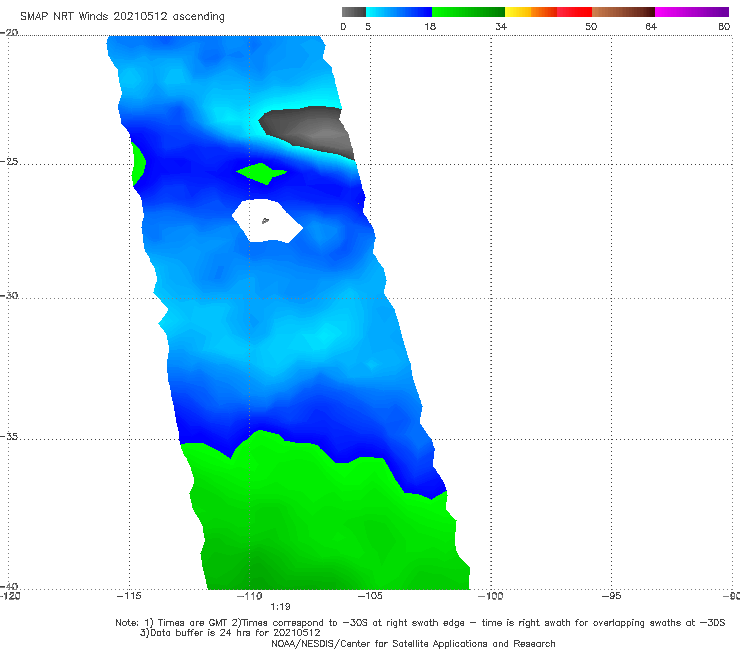Screen dimensions: 740x650
Task: Click the magenta segment of the color bar
Action: 692,12
